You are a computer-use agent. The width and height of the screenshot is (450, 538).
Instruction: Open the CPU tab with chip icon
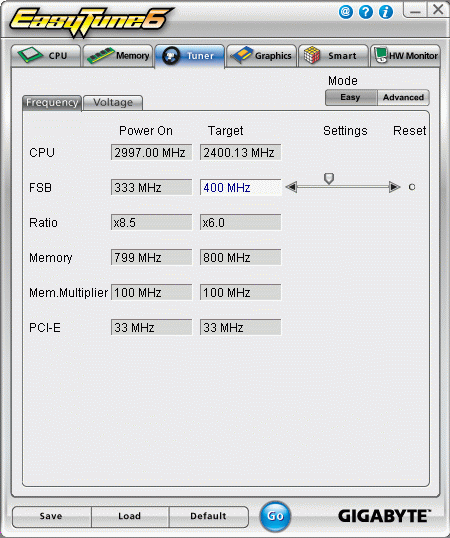point(46,56)
